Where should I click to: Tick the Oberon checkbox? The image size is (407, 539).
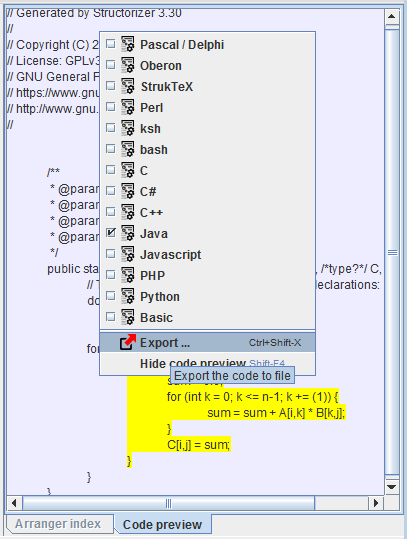pos(111,65)
